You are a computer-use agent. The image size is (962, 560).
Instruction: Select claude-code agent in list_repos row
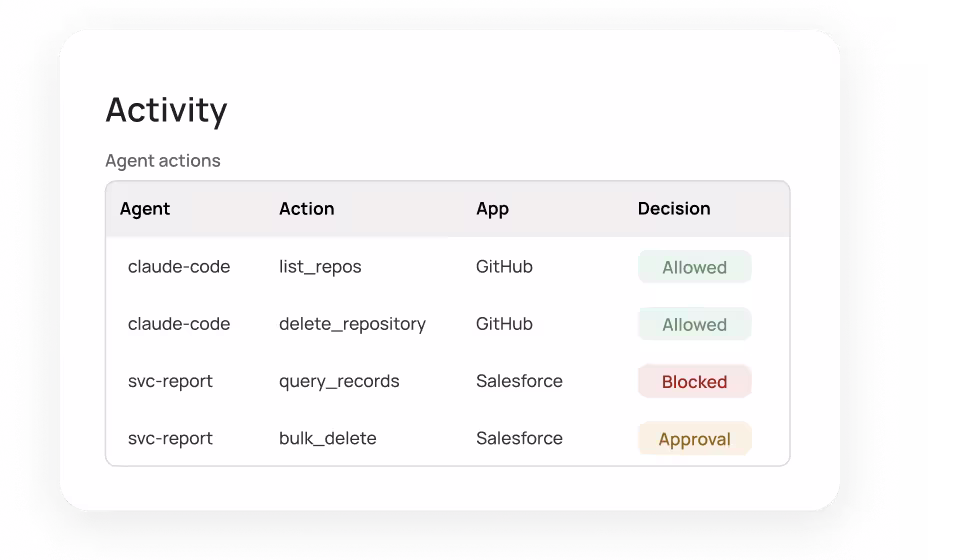pos(179,267)
